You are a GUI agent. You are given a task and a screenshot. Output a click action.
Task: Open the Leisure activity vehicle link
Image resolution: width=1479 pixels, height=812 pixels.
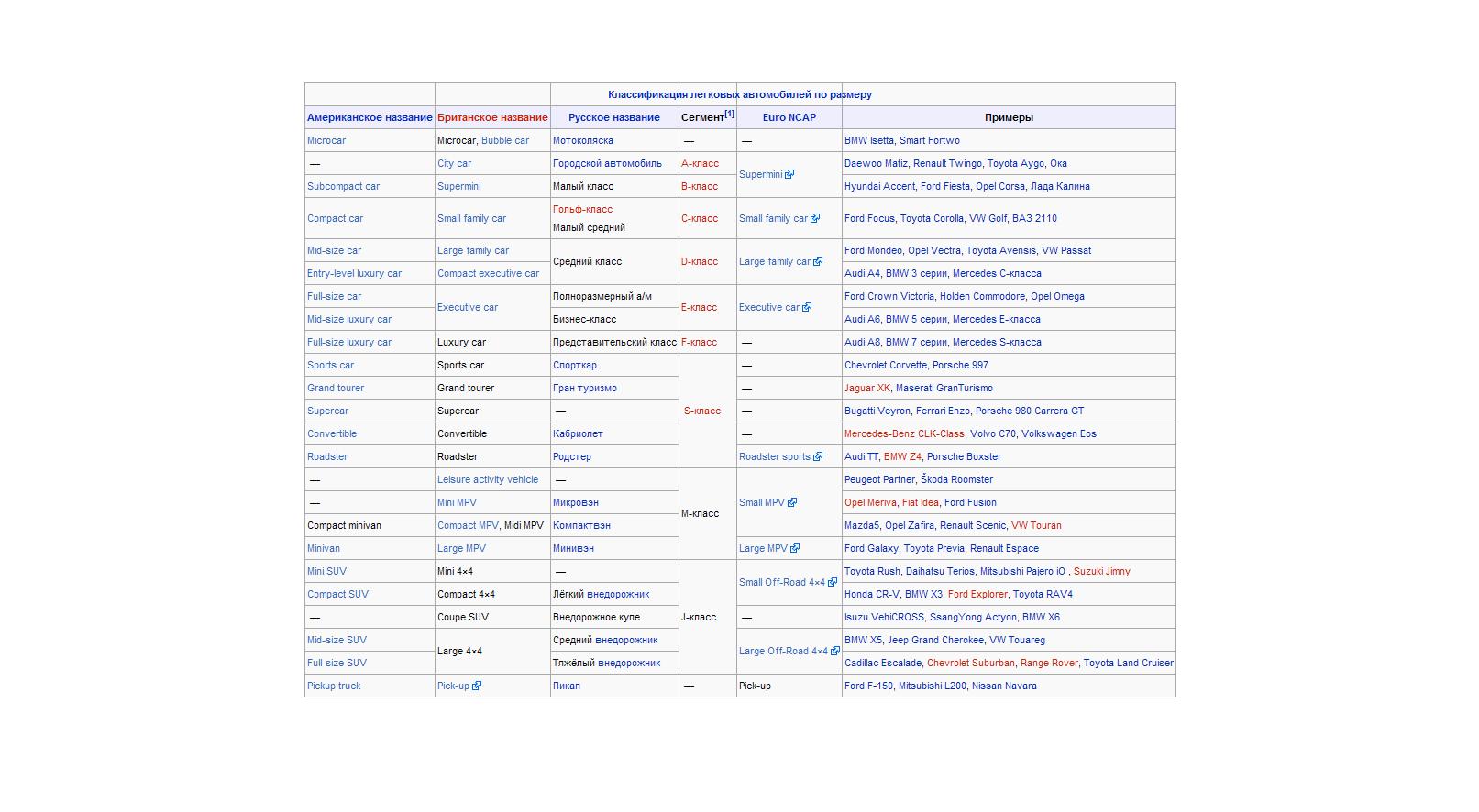tap(488, 479)
